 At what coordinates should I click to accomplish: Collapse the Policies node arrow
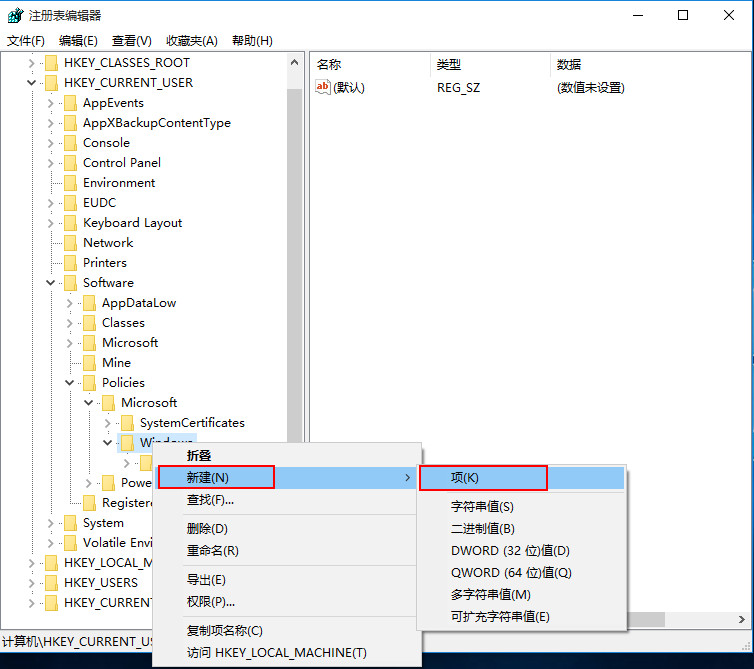(70, 383)
